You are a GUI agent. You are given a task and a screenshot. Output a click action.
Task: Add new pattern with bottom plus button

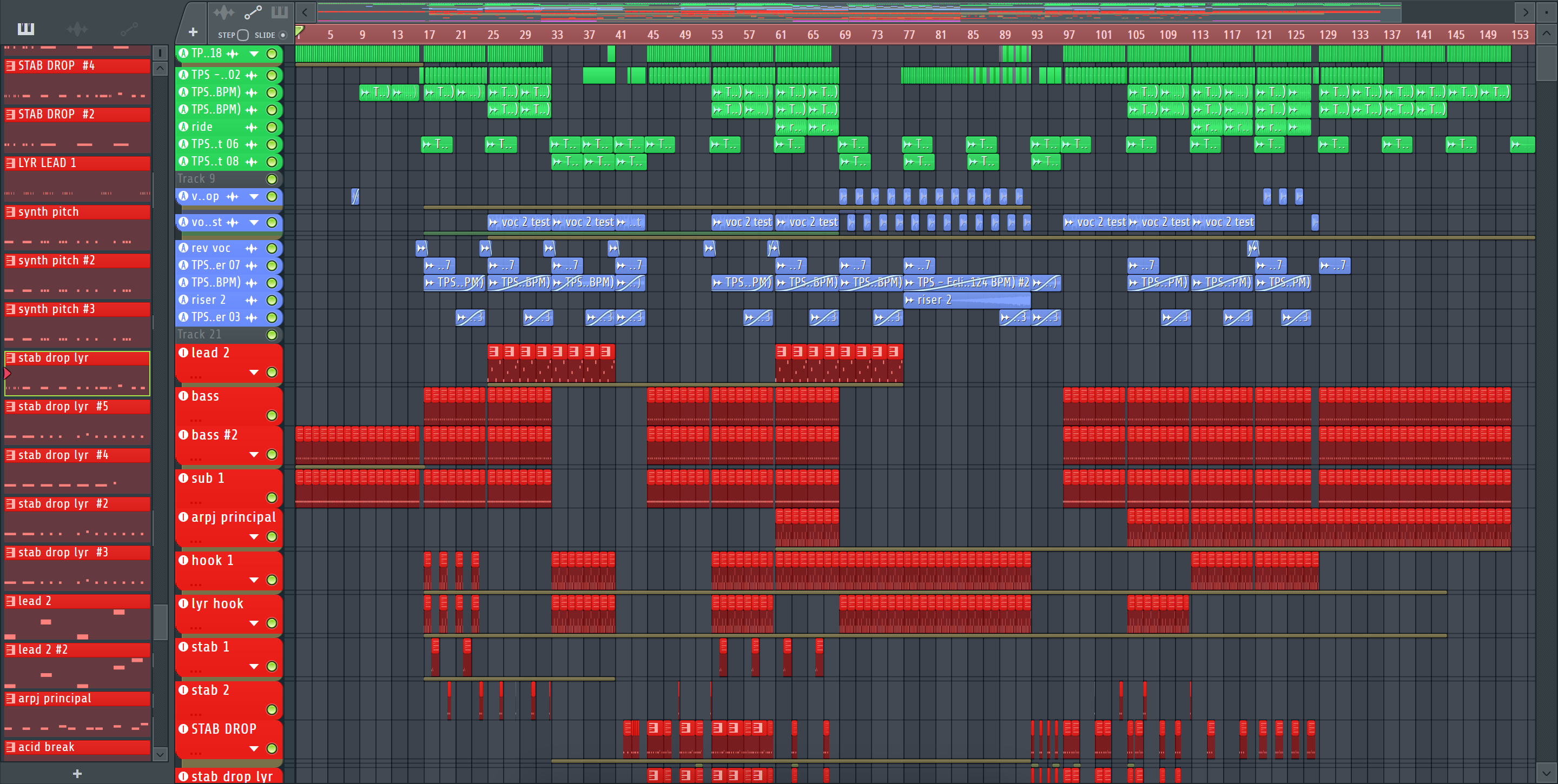pyautogui.click(x=77, y=774)
